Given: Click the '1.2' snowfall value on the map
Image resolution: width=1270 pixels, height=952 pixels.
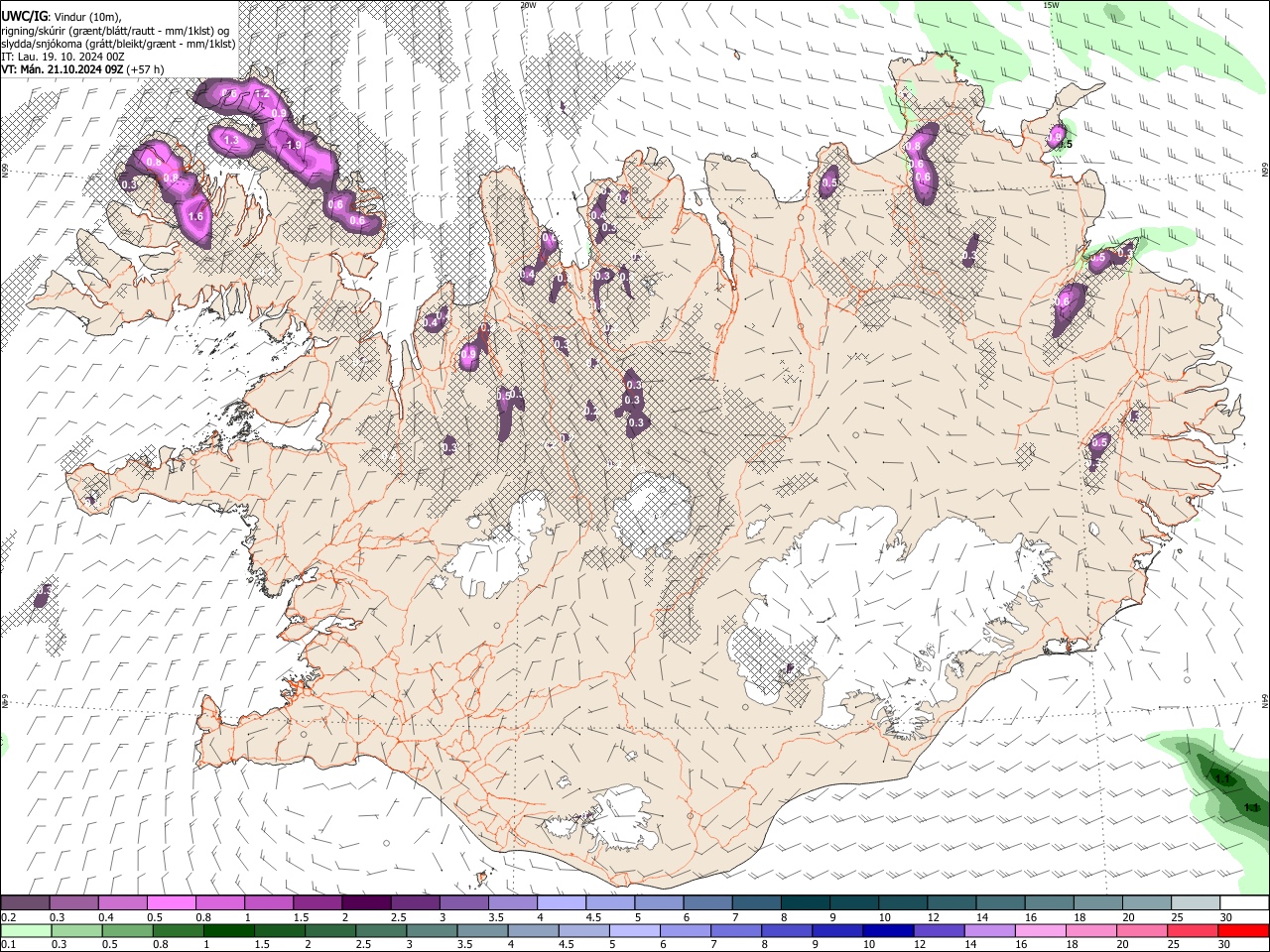Looking at the screenshot, I should pyautogui.click(x=263, y=94).
